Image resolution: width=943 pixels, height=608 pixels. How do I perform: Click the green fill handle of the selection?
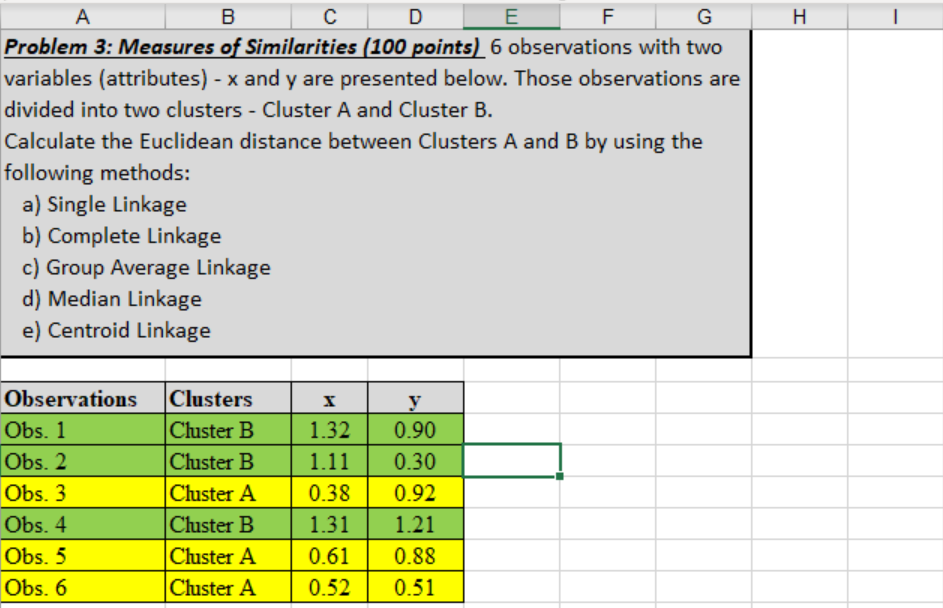tap(560, 477)
